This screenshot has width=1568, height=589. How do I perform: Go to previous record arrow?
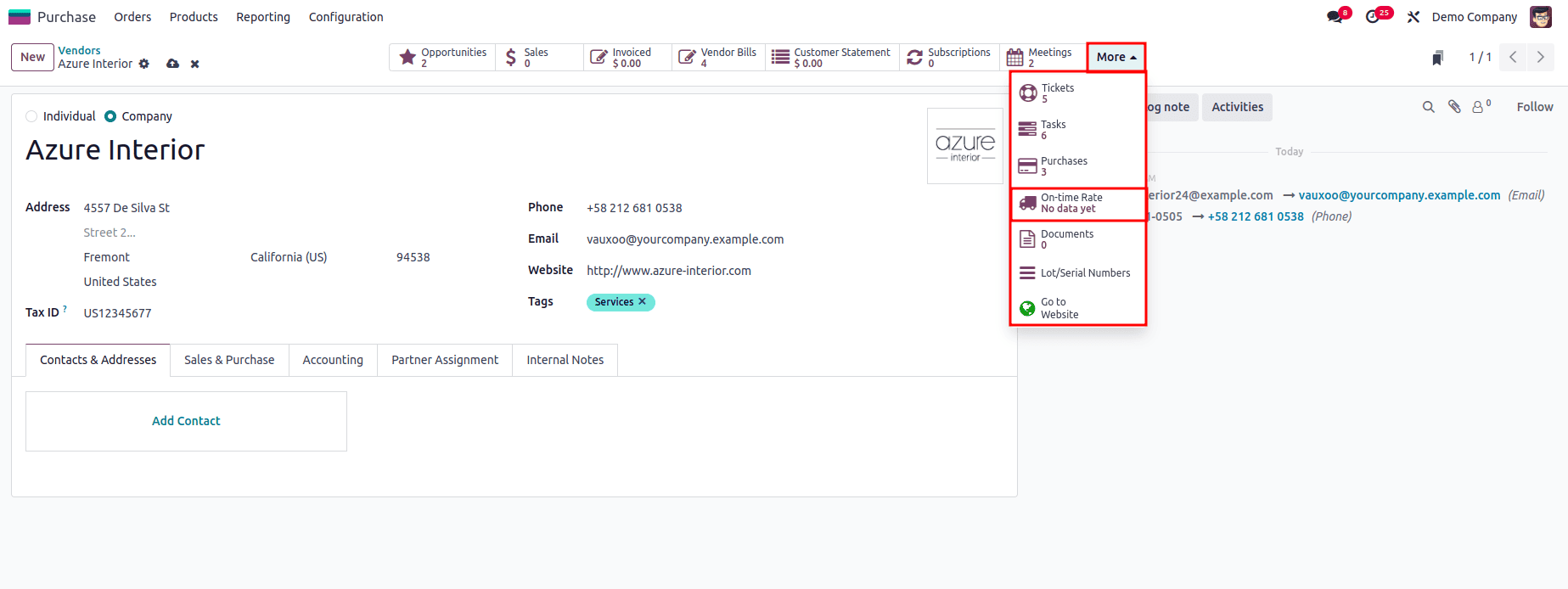point(1513,57)
